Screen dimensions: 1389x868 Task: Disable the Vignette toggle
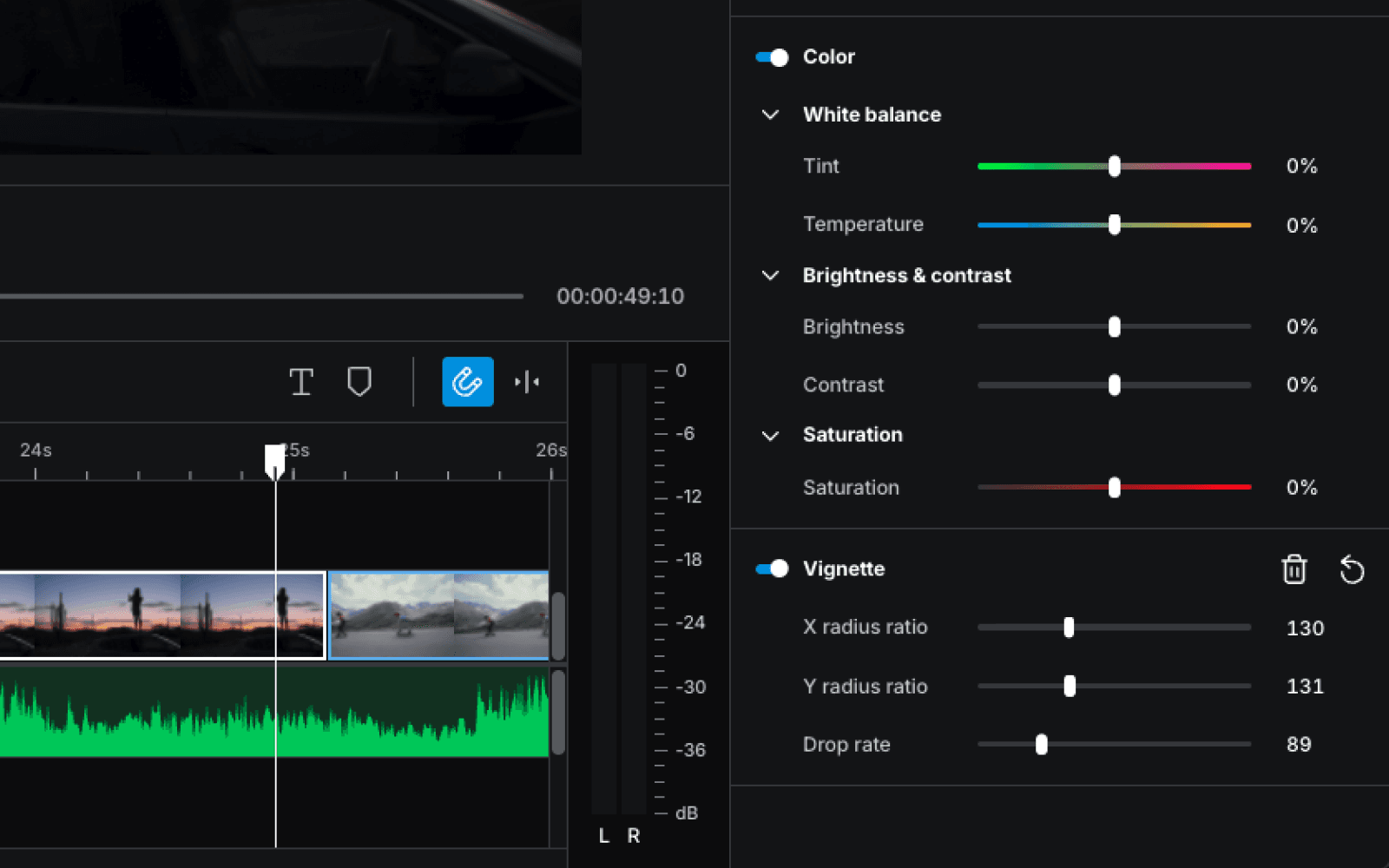pos(772,569)
